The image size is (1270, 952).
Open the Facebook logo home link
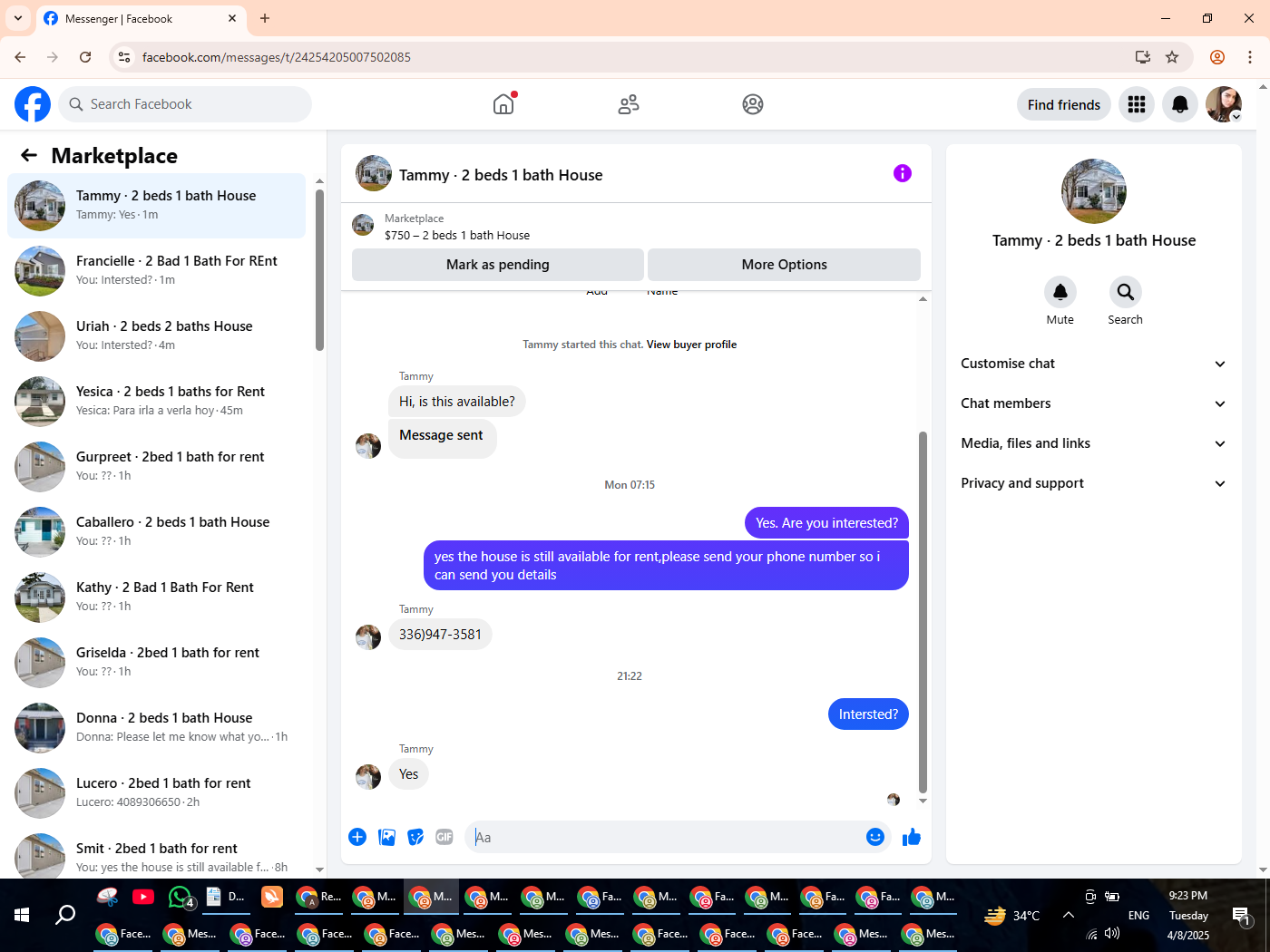pyautogui.click(x=33, y=104)
